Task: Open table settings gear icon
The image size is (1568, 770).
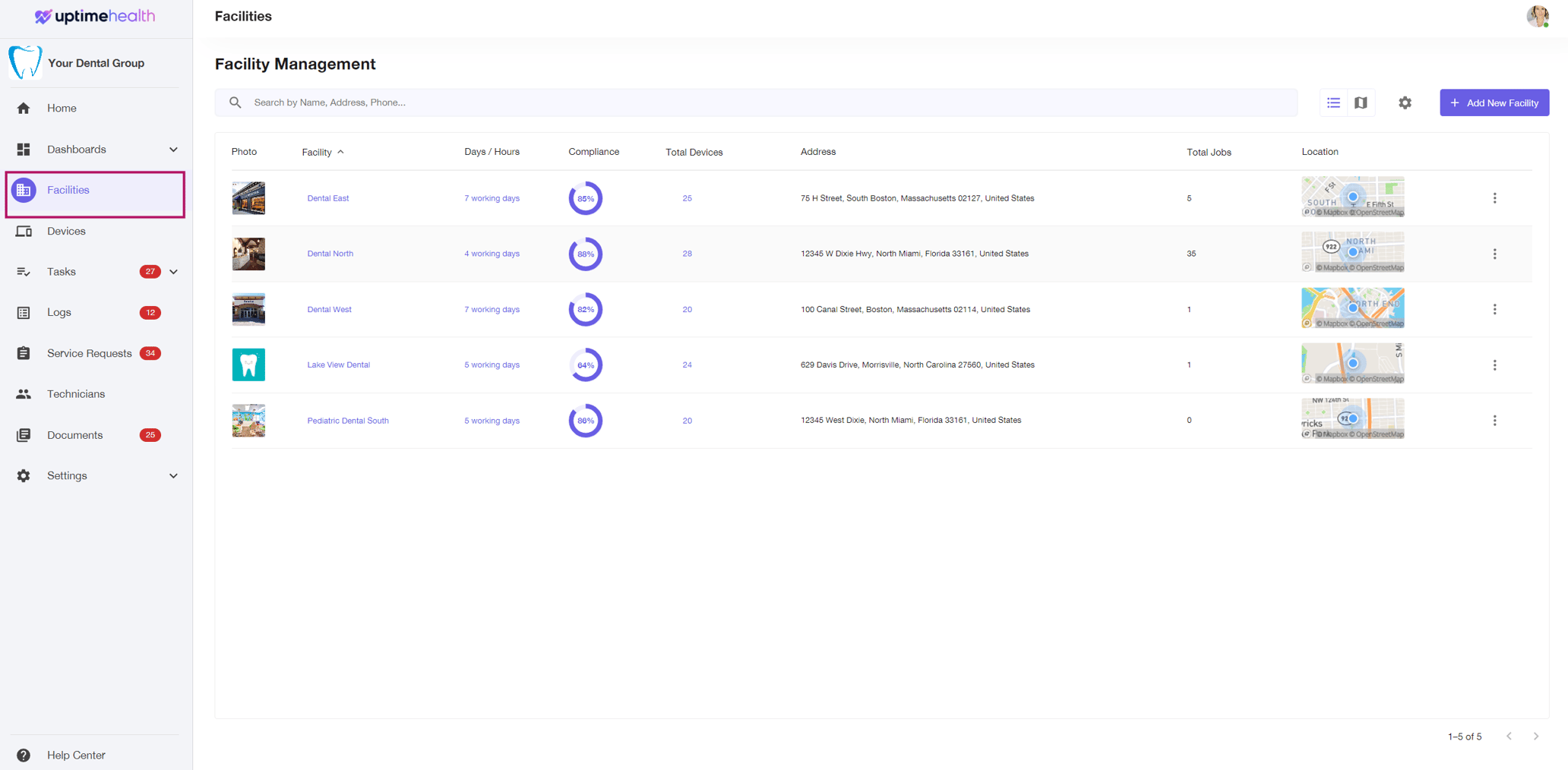Action: (x=1405, y=103)
